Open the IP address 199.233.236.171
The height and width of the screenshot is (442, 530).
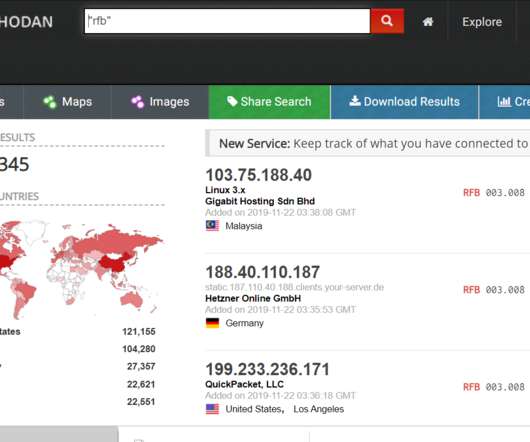click(267, 369)
